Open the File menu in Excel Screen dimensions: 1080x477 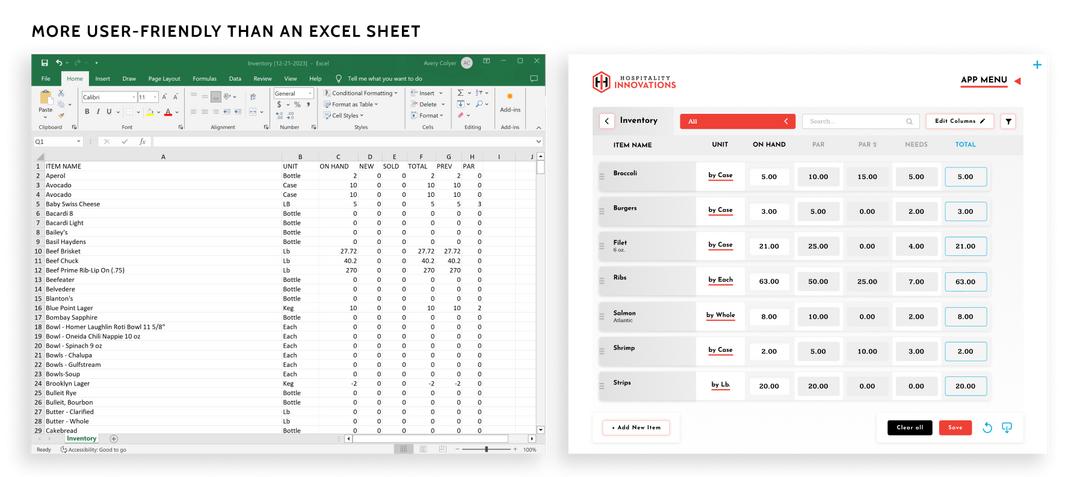[x=45, y=79]
